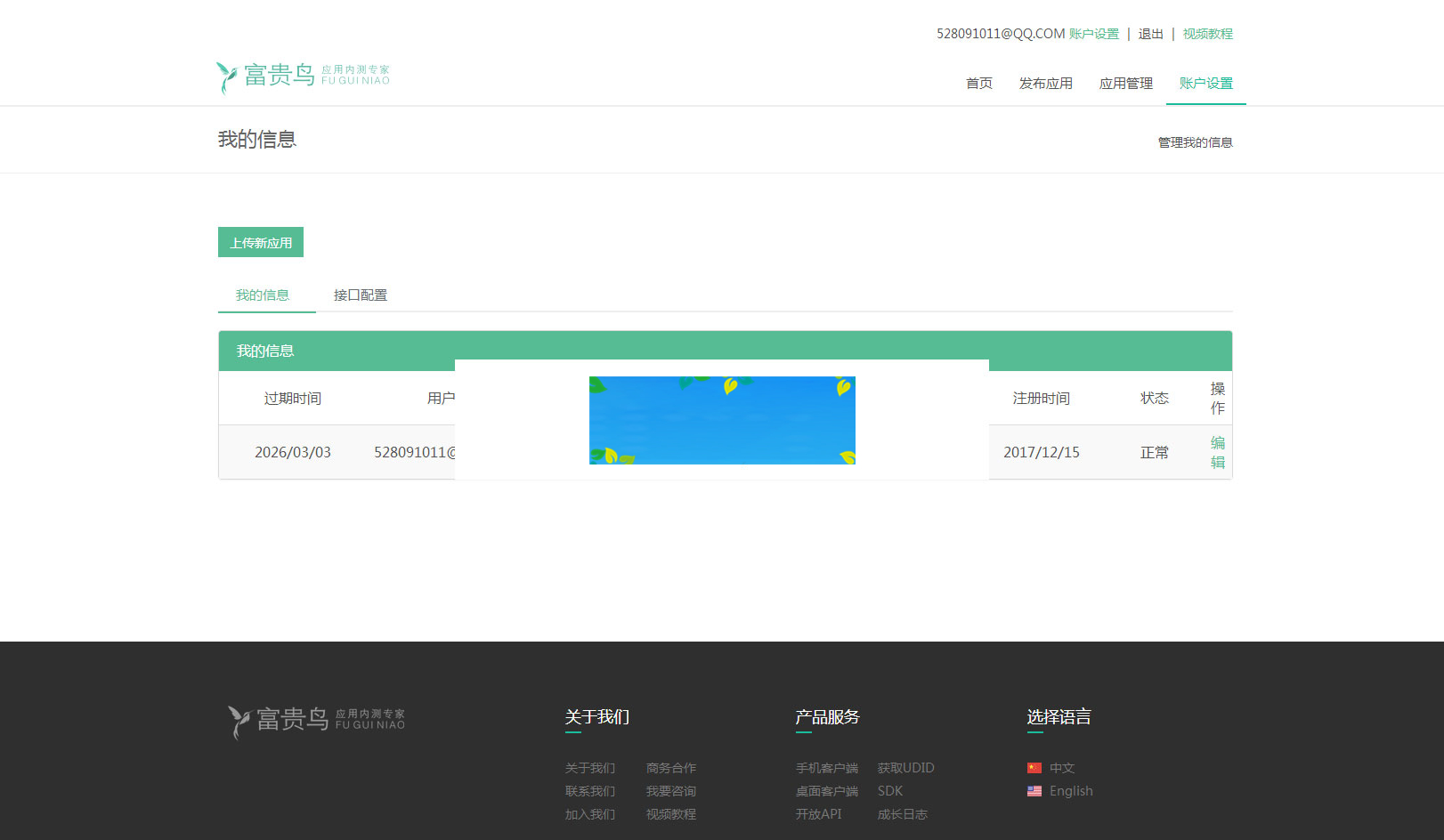Viewport: 1444px width, 840px height.
Task: Click the 编辑 link in the table
Action: (x=1217, y=452)
